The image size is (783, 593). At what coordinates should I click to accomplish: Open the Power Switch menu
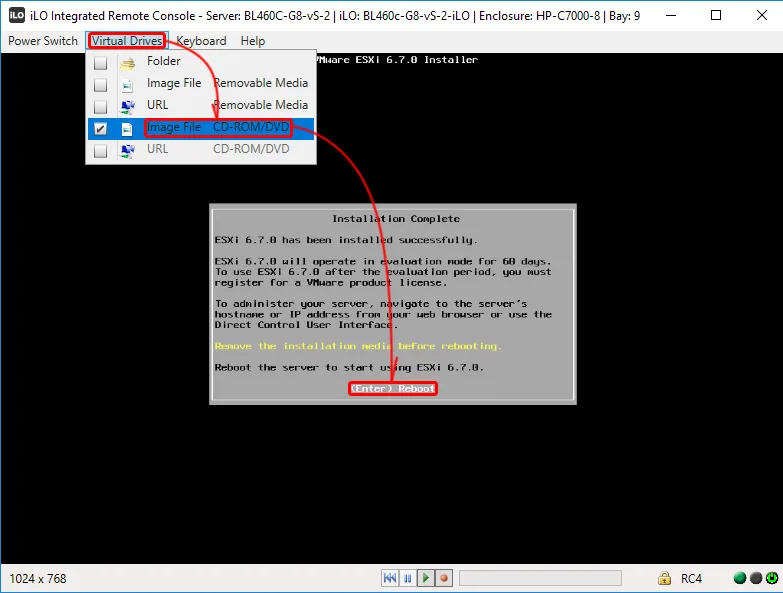[x=43, y=41]
